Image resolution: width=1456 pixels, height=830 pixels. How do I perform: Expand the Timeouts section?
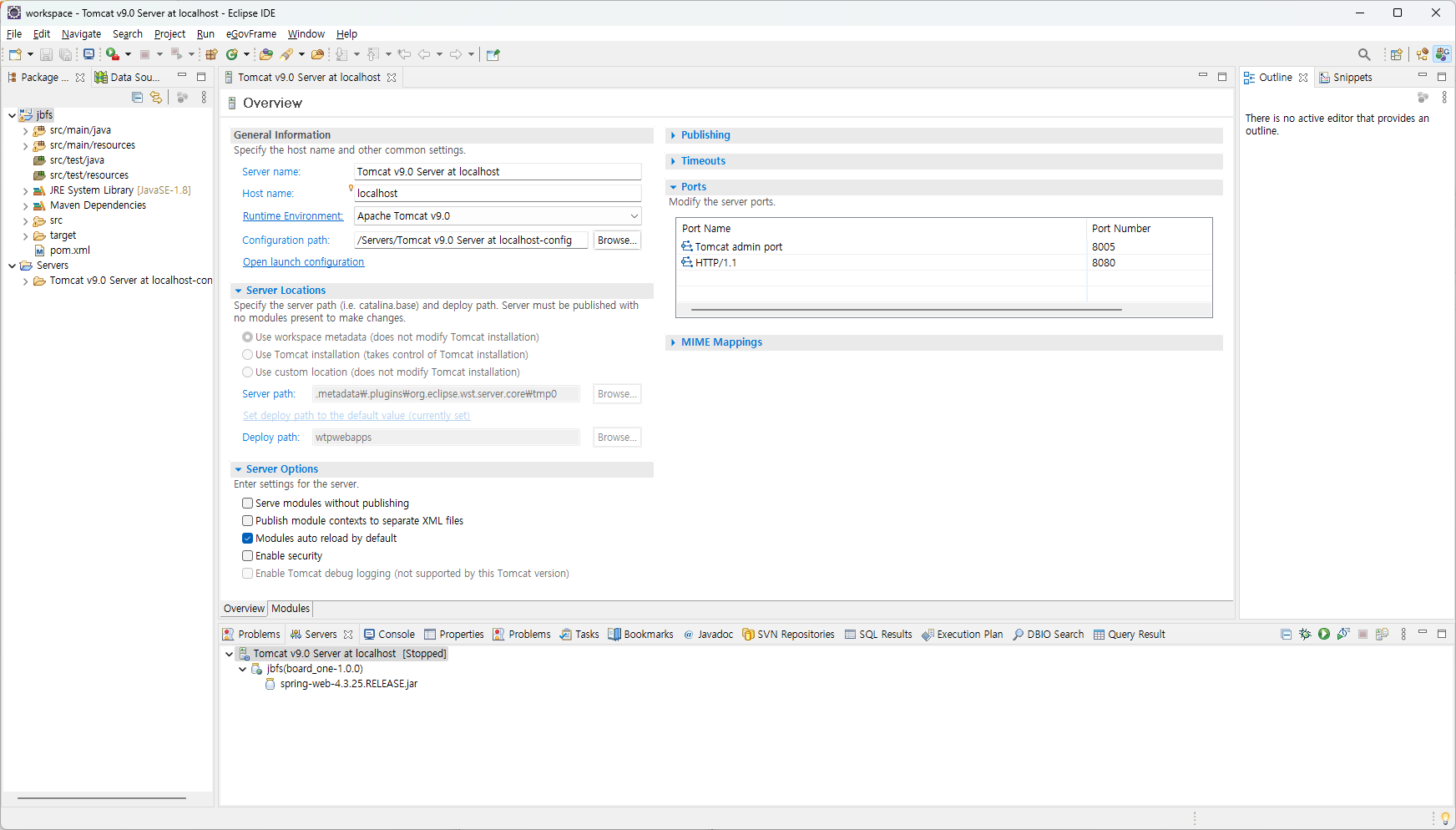click(x=673, y=161)
